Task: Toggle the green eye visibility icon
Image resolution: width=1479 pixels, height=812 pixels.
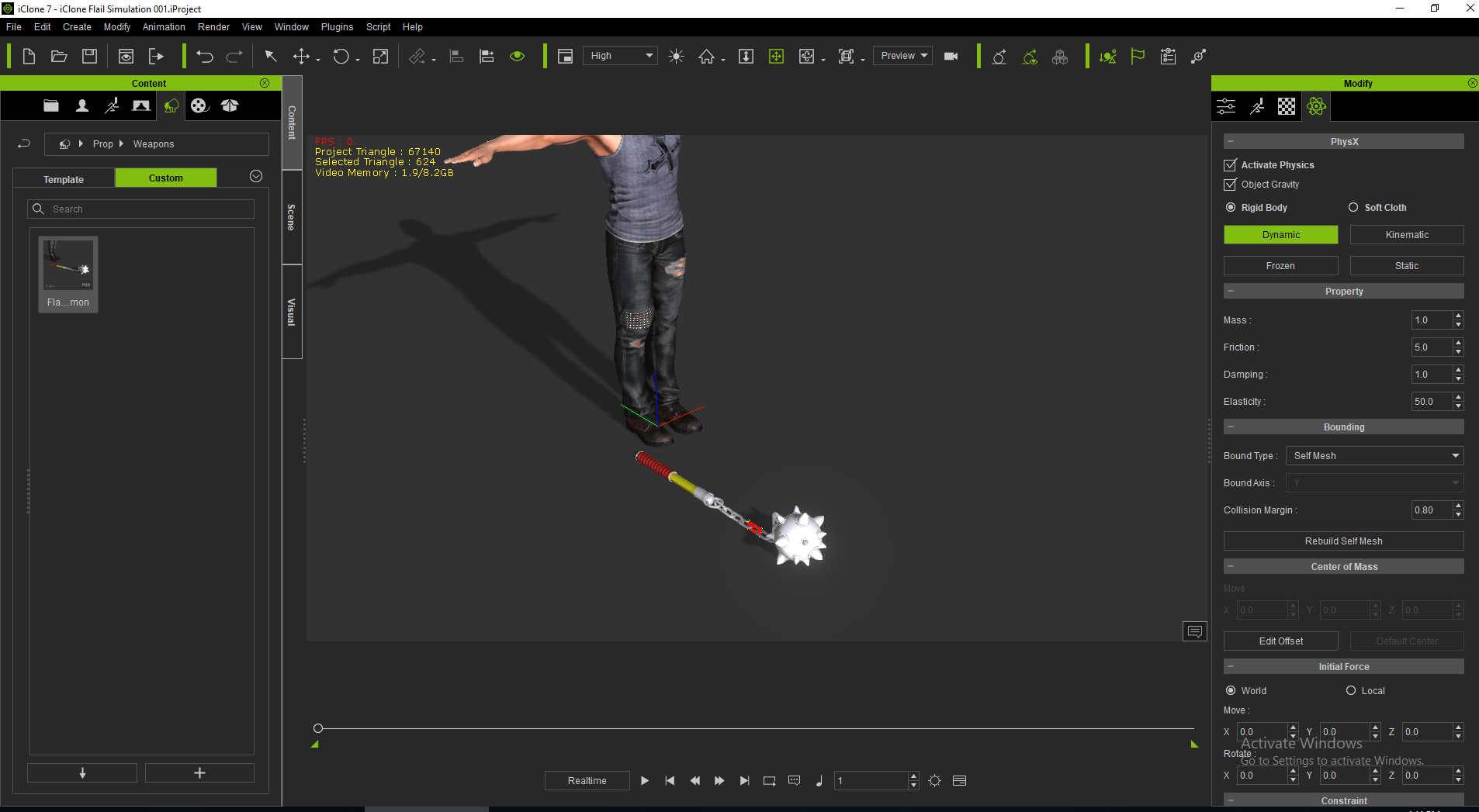Action: pyautogui.click(x=518, y=56)
